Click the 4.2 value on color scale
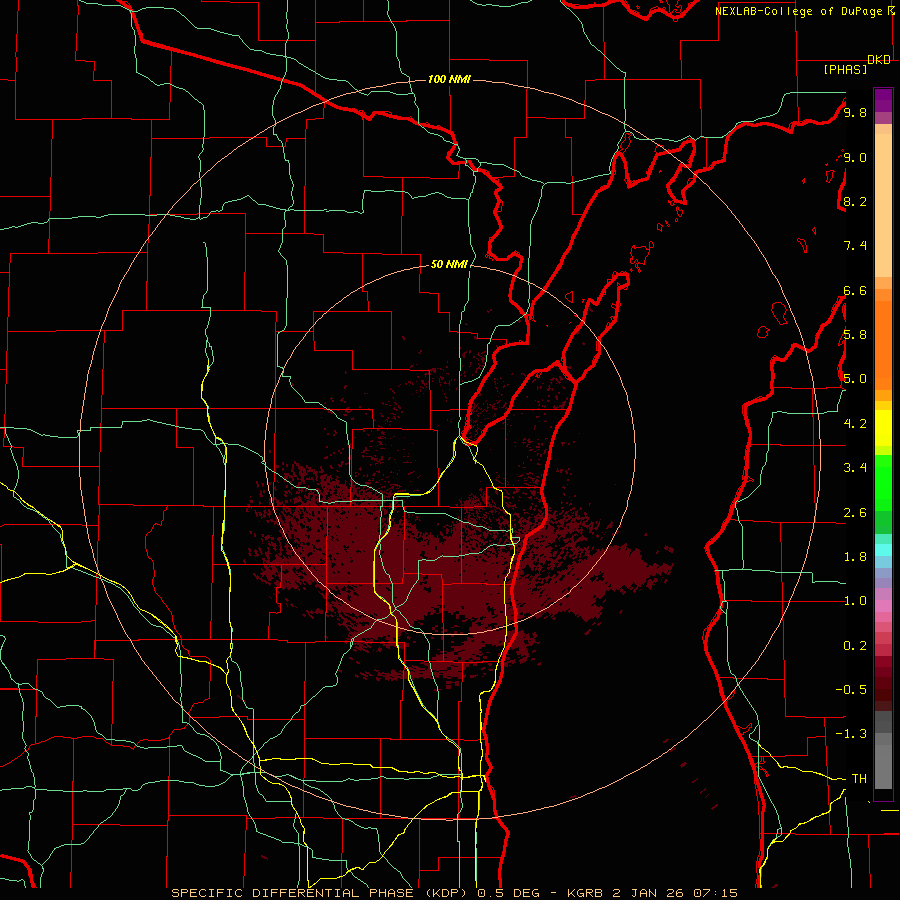Viewport: 900px width, 900px height. [855, 424]
